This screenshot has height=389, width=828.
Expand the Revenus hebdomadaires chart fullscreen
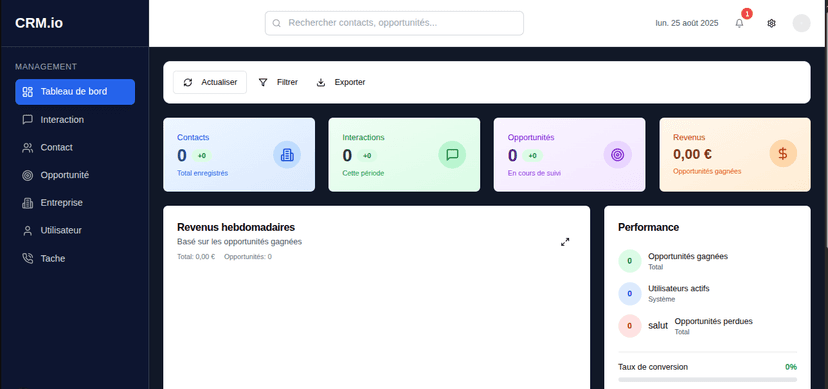tap(565, 242)
